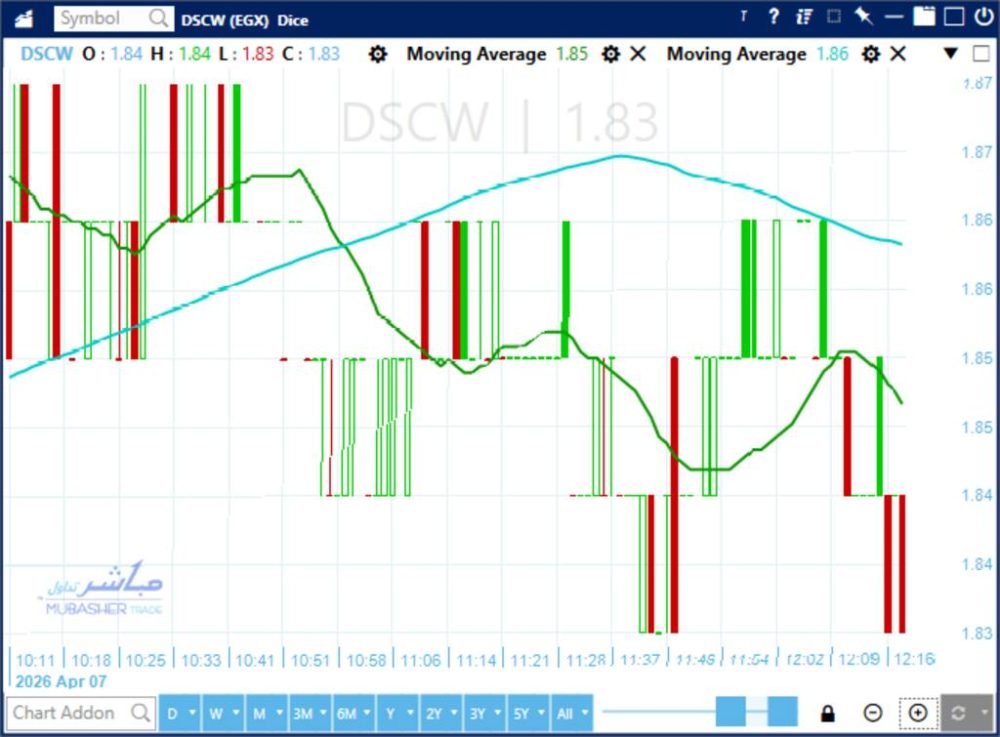The image size is (1000, 737).
Task: Select the 3M time range
Action: [301, 713]
